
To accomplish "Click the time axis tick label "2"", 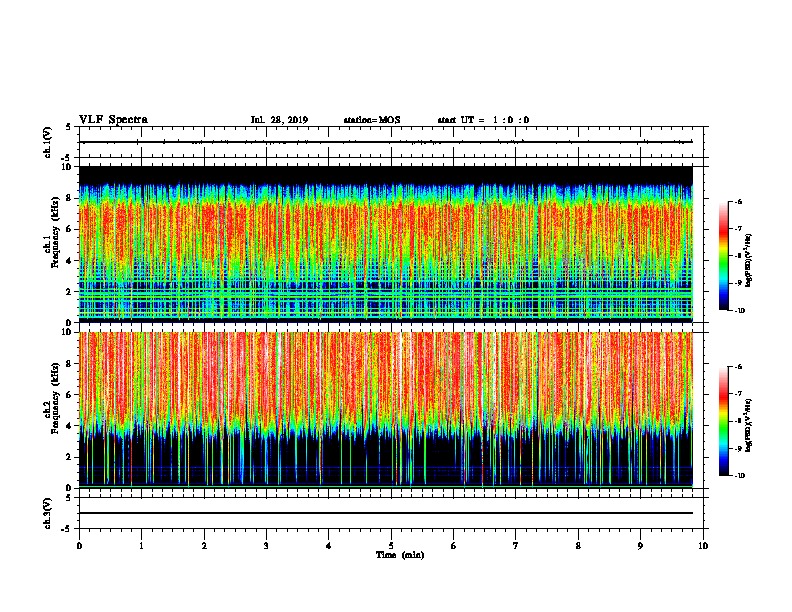I will pyautogui.click(x=204, y=546).
